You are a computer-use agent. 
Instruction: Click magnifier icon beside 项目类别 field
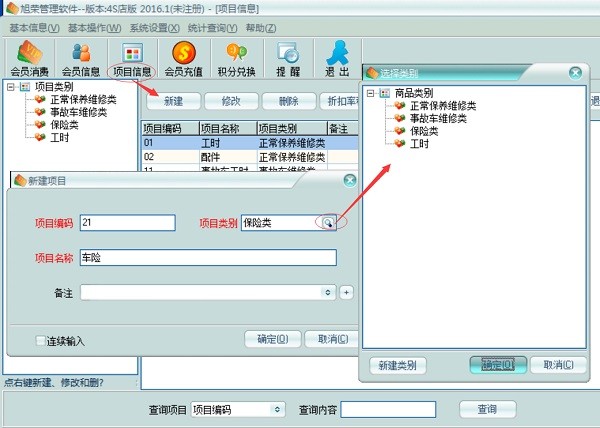coord(327,223)
